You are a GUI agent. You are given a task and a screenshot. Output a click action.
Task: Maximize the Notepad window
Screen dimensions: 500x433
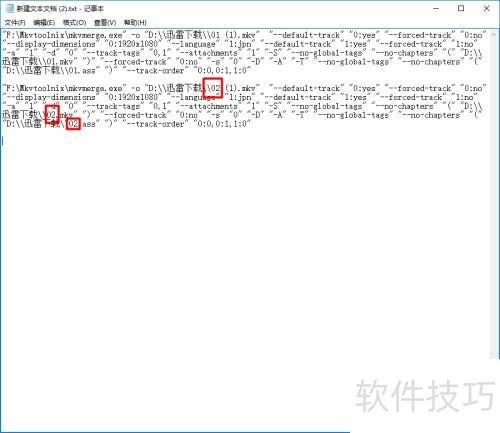click(461, 8)
